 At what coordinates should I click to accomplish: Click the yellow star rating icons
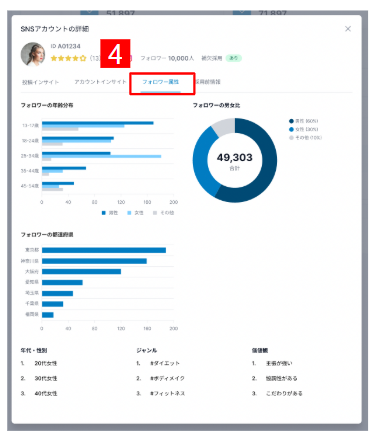[x=68, y=58]
